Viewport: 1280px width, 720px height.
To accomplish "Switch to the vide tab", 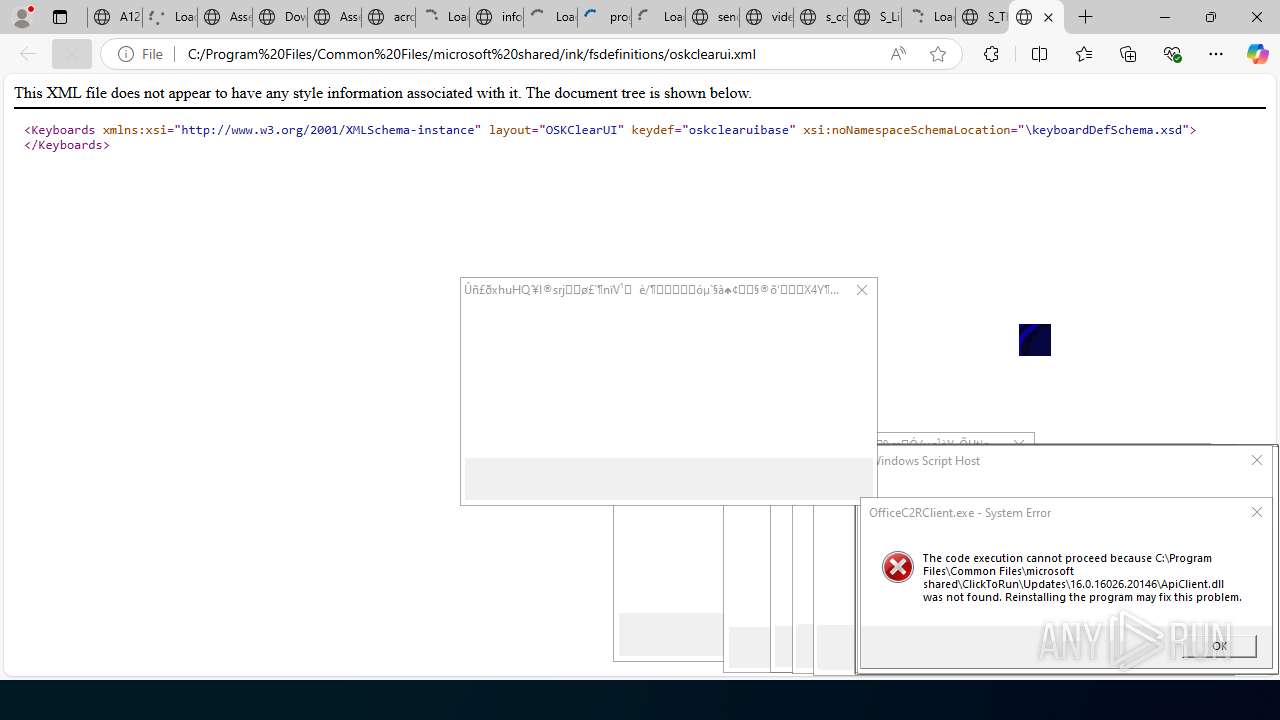I will 767,17.
